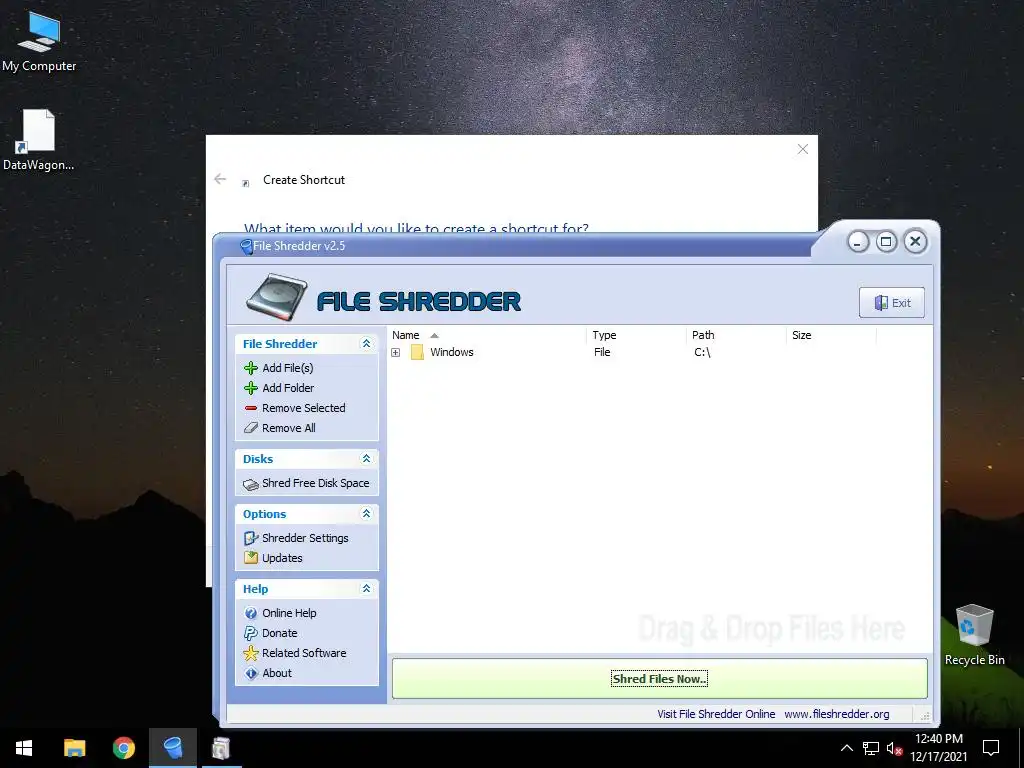
Task: Click the Updates icon in Options
Action: 251,558
